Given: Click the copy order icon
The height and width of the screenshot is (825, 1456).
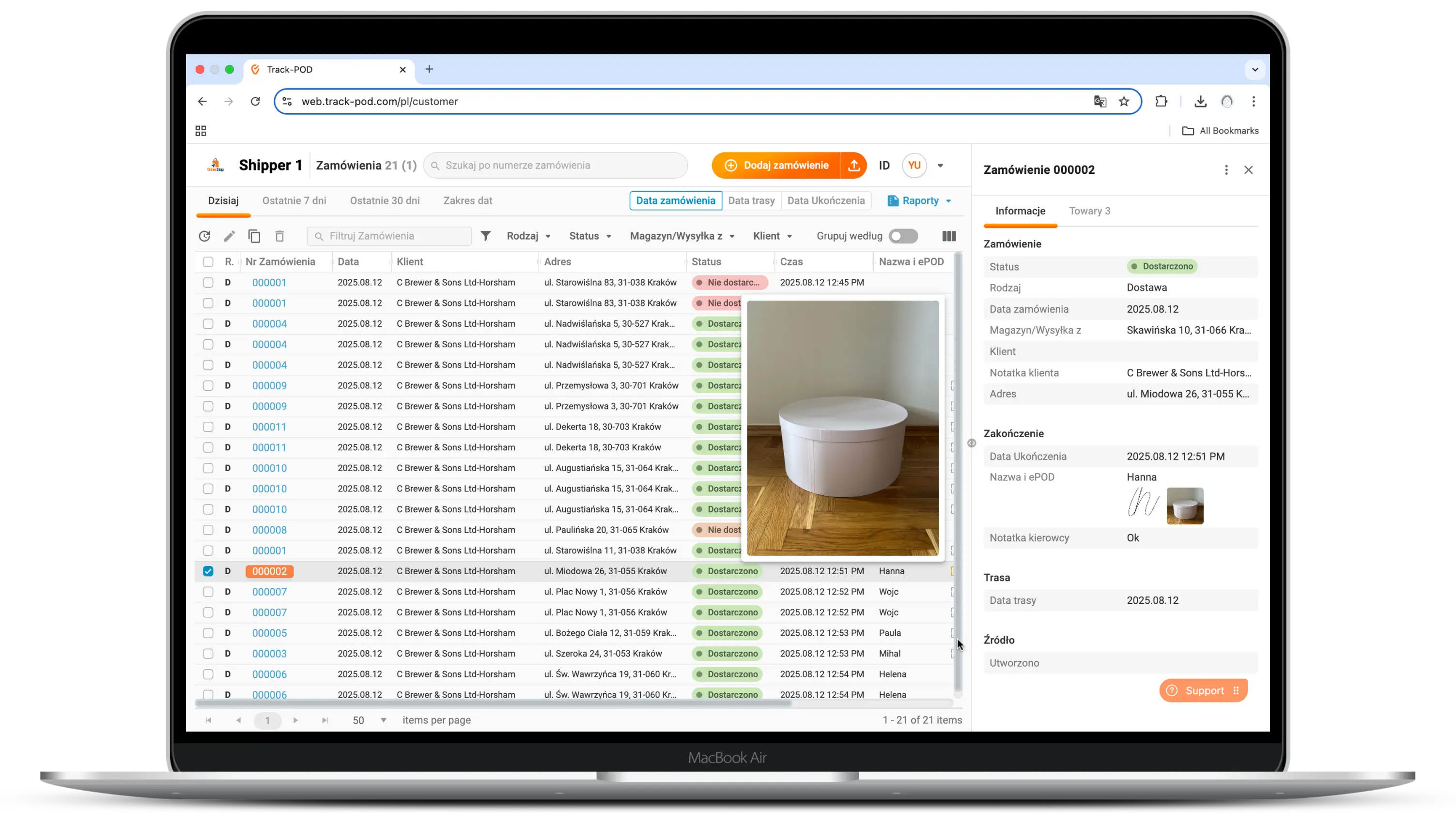Looking at the screenshot, I should click(x=254, y=236).
